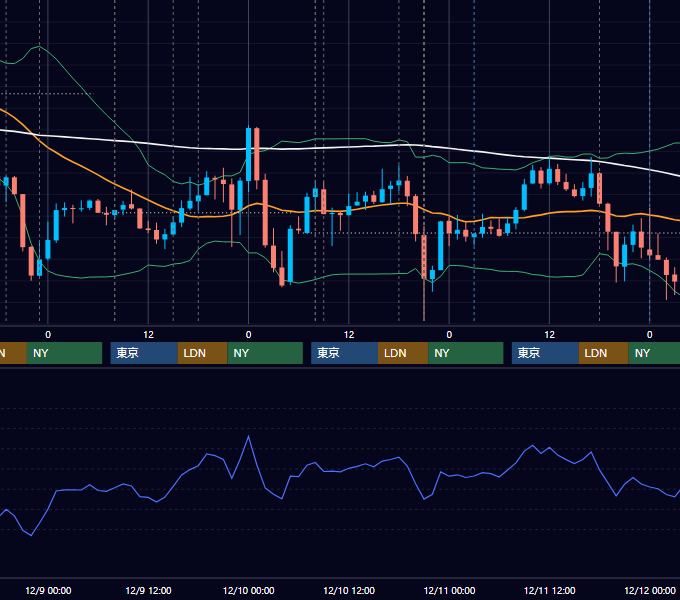The height and width of the screenshot is (600, 680).
Task: Select the 東京 session block on 12/11
Action: [x=545, y=353]
